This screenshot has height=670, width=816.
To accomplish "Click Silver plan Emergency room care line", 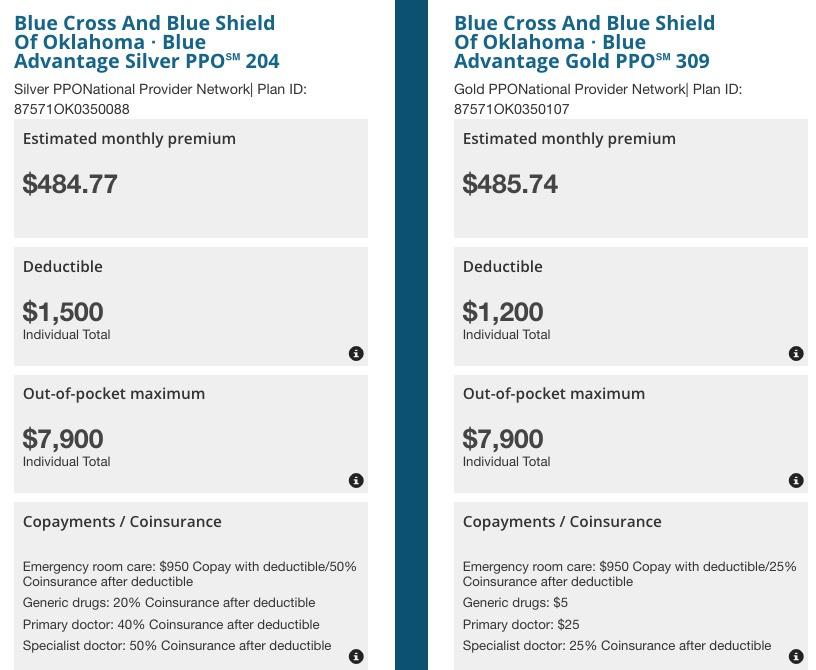I will (189, 574).
